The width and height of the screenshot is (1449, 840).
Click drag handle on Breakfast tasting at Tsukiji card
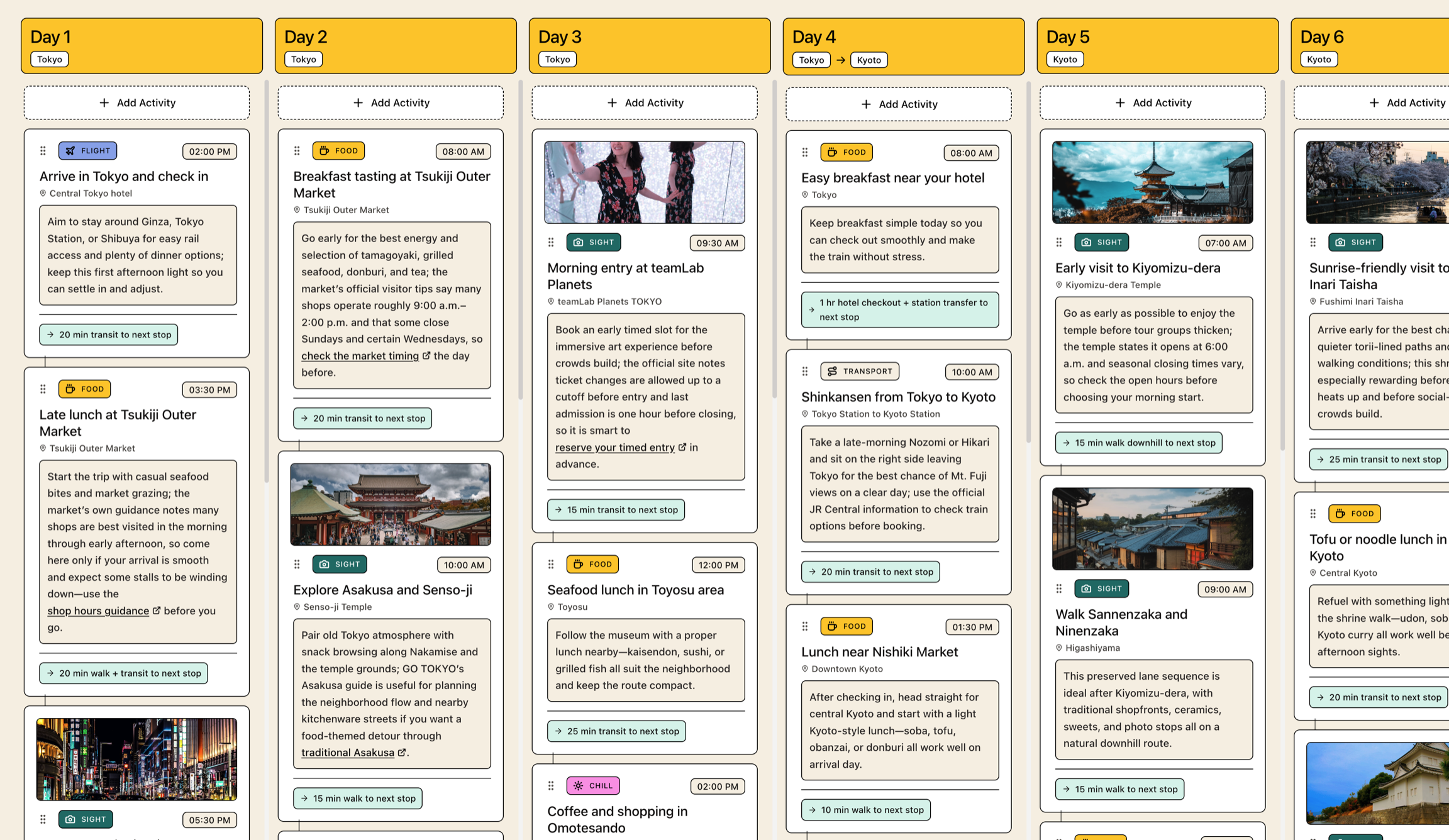tap(297, 151)
